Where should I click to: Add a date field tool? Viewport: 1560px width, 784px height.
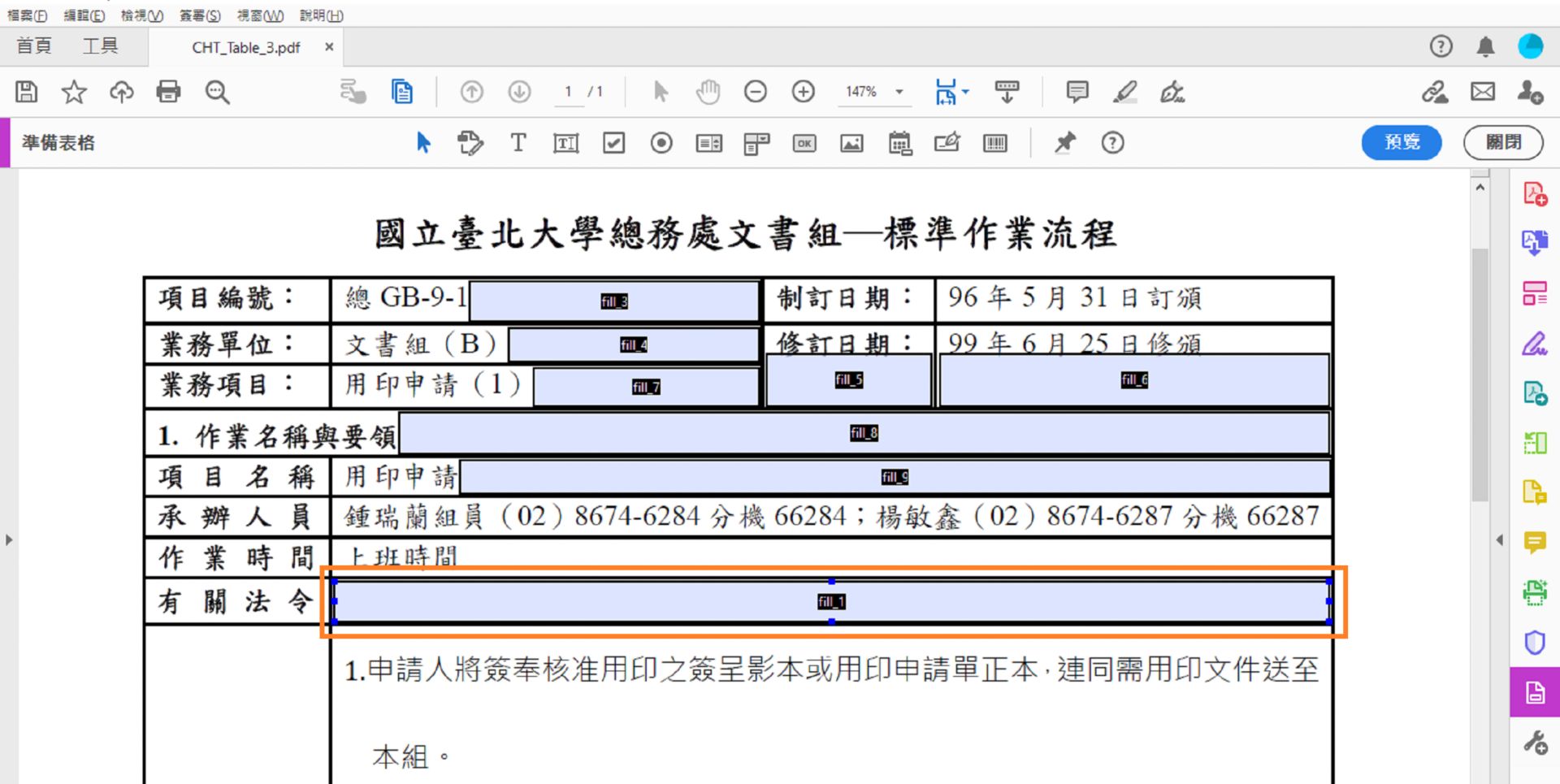click(899, 144)
